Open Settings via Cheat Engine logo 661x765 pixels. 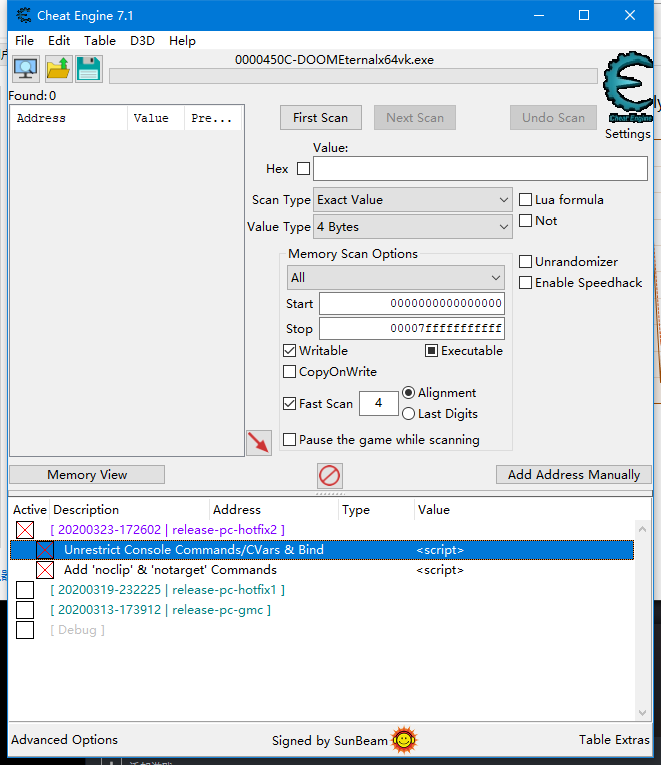coord(628,86)
